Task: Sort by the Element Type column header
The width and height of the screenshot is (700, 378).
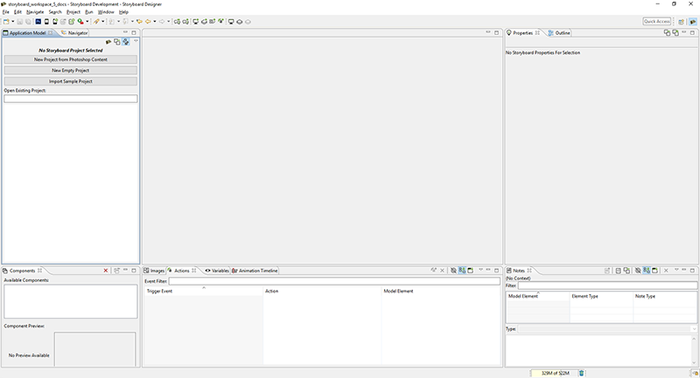Action: [601, 296]
